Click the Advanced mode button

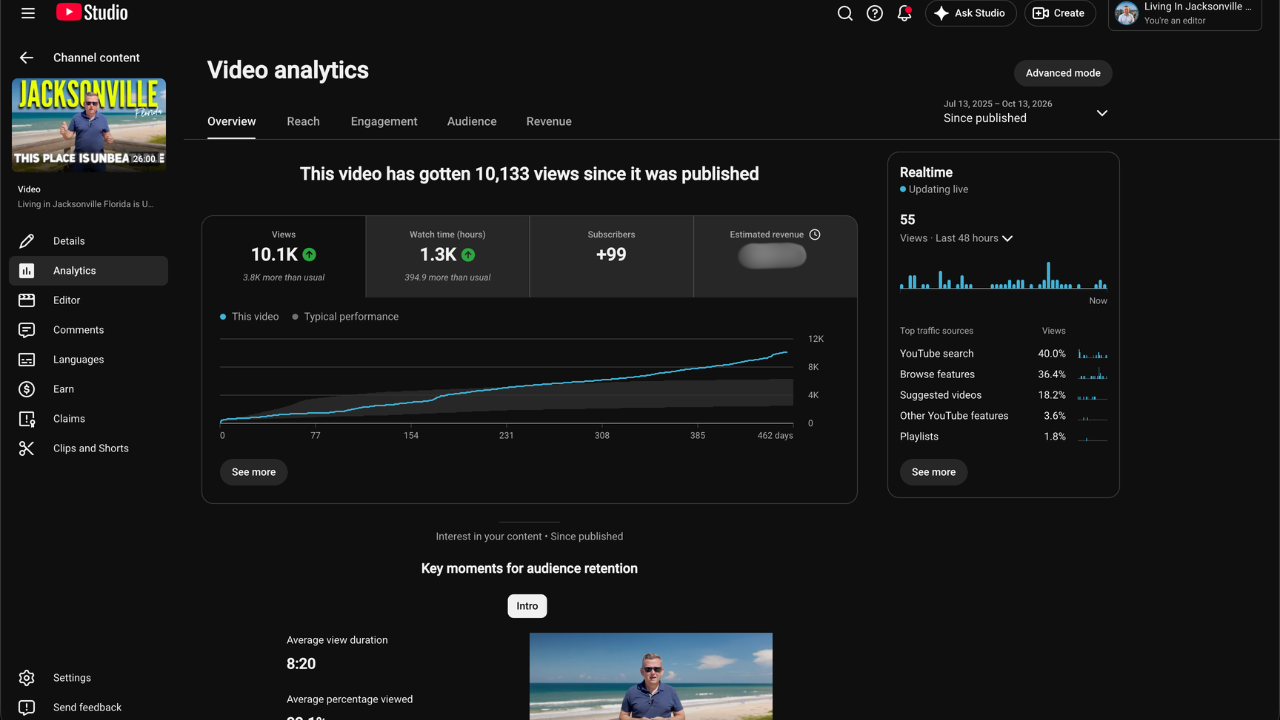click(x=1063, y=73)
